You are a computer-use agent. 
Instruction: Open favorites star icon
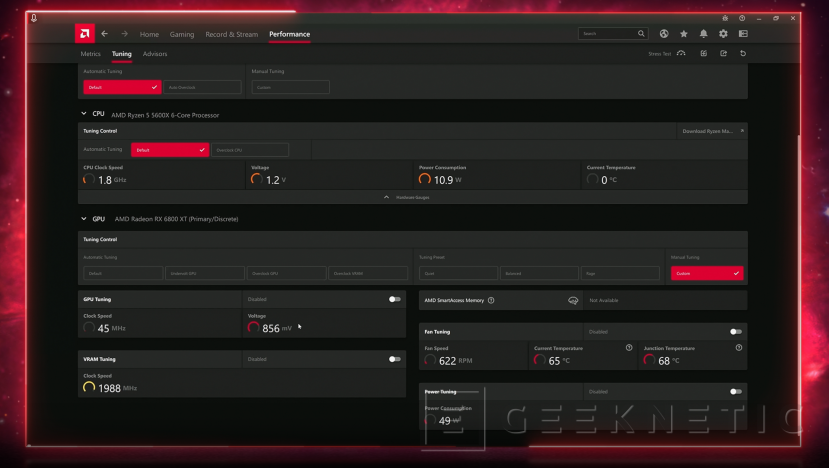pos(684,34)
